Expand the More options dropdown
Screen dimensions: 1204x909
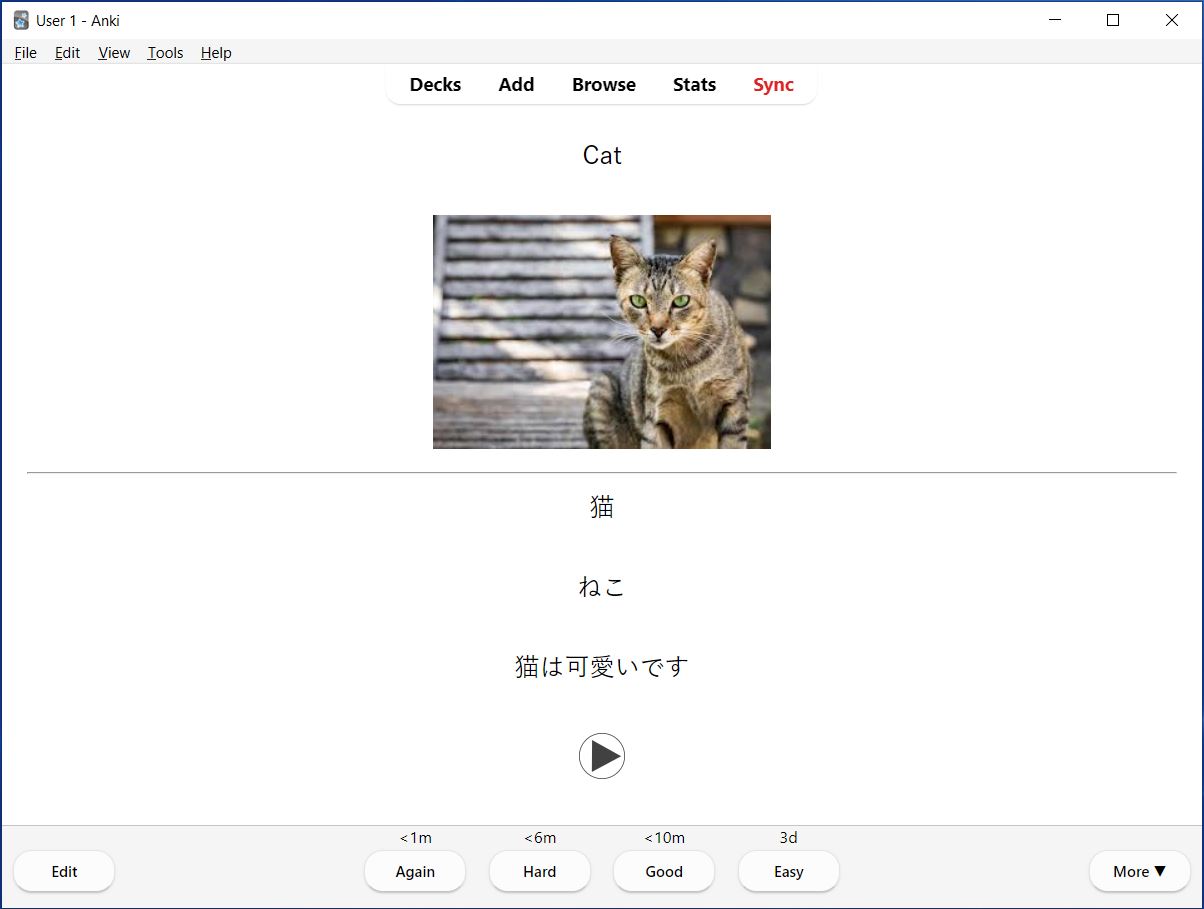tap(1140, 871)
